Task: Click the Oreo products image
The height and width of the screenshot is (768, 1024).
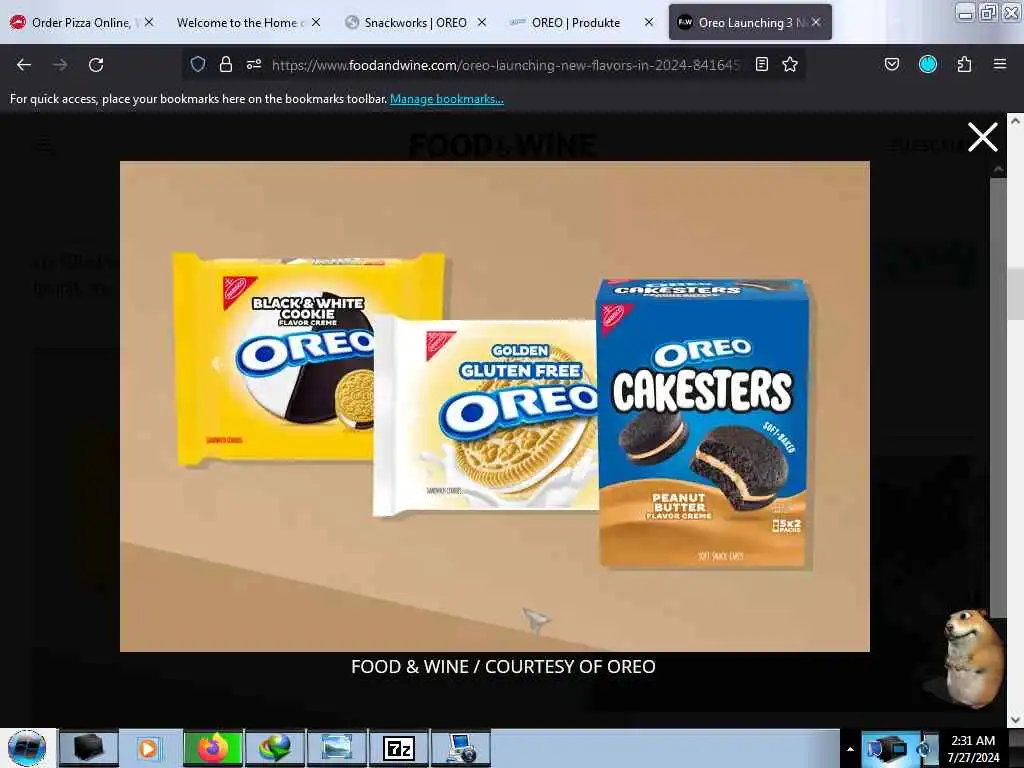Action: coord(494,406)
